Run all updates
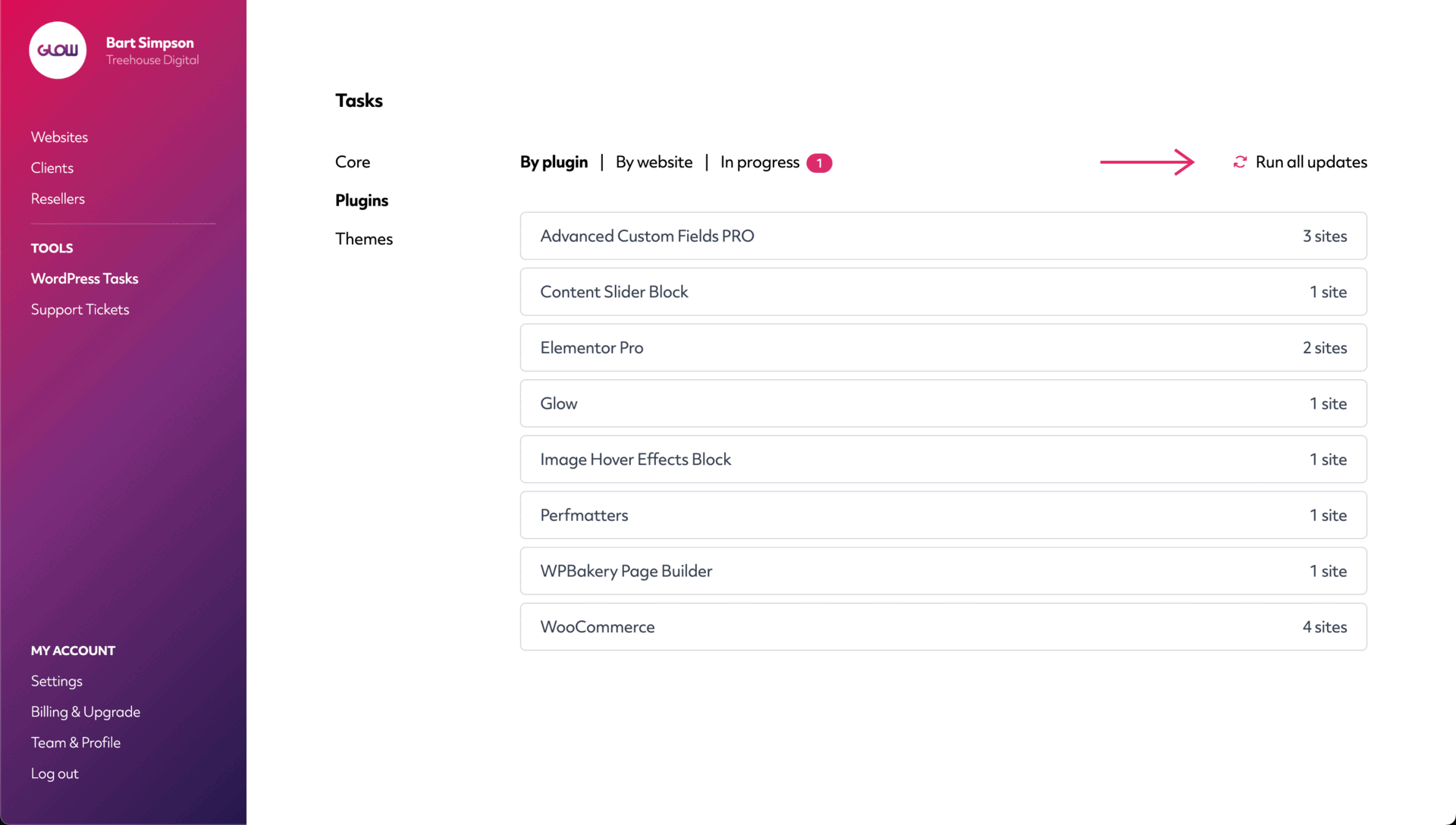The height and width of the screenshot is (825, 1456). [x=1311, y=162]
